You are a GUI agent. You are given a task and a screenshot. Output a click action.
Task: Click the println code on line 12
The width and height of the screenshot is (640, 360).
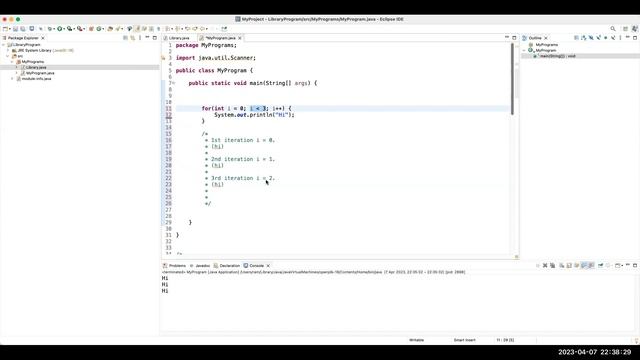click(x=254, y=115)
